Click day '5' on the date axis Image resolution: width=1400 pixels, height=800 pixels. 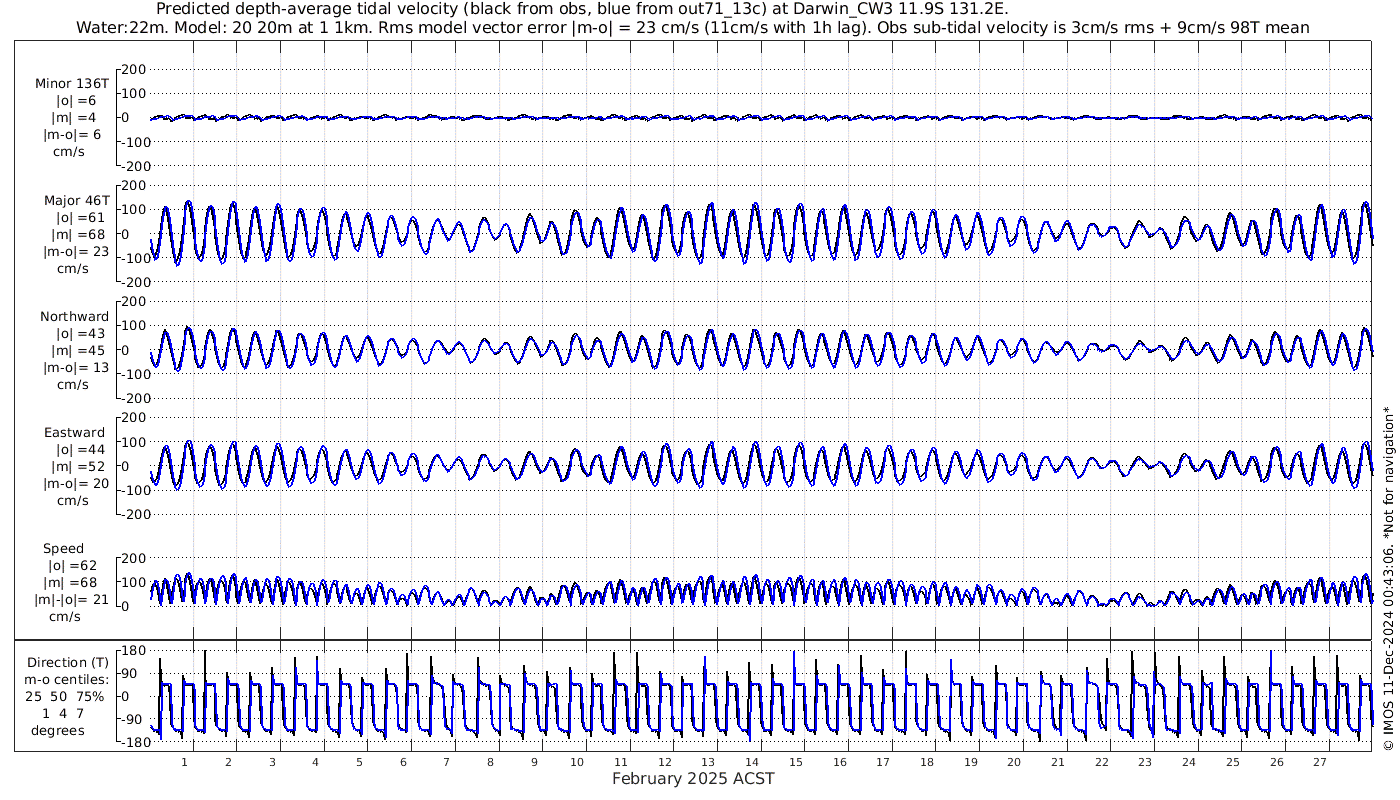(x=359, y=762)
